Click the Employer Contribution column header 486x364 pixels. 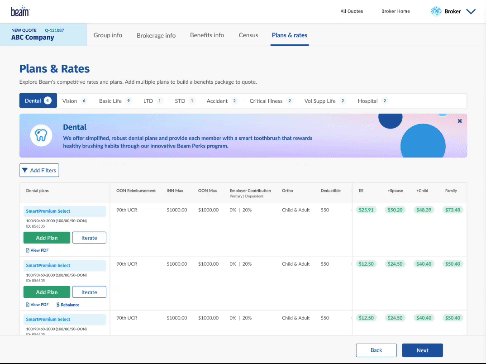click(x=250, y=191)
